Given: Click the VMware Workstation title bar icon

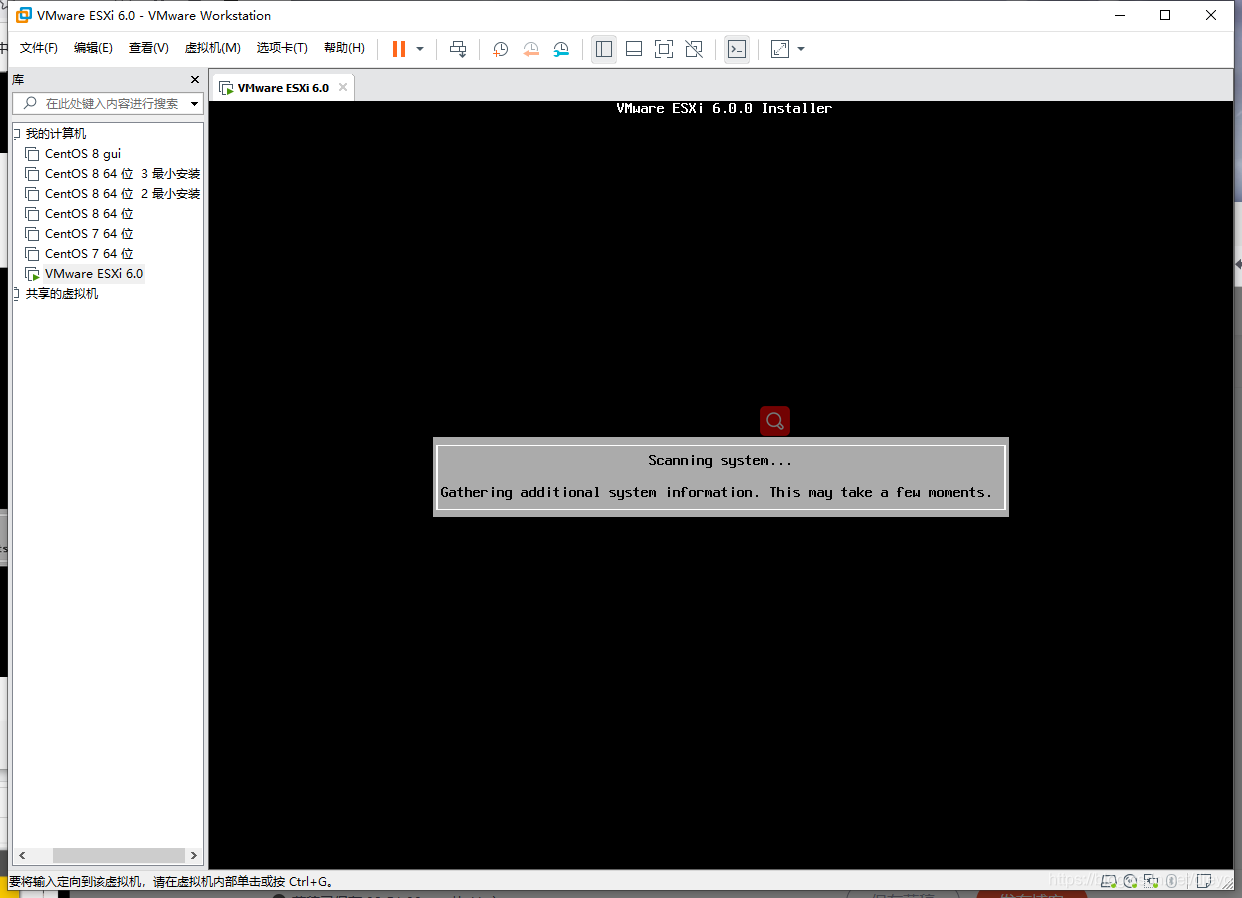Looking at the screenshot, I should tap(24, 15).
